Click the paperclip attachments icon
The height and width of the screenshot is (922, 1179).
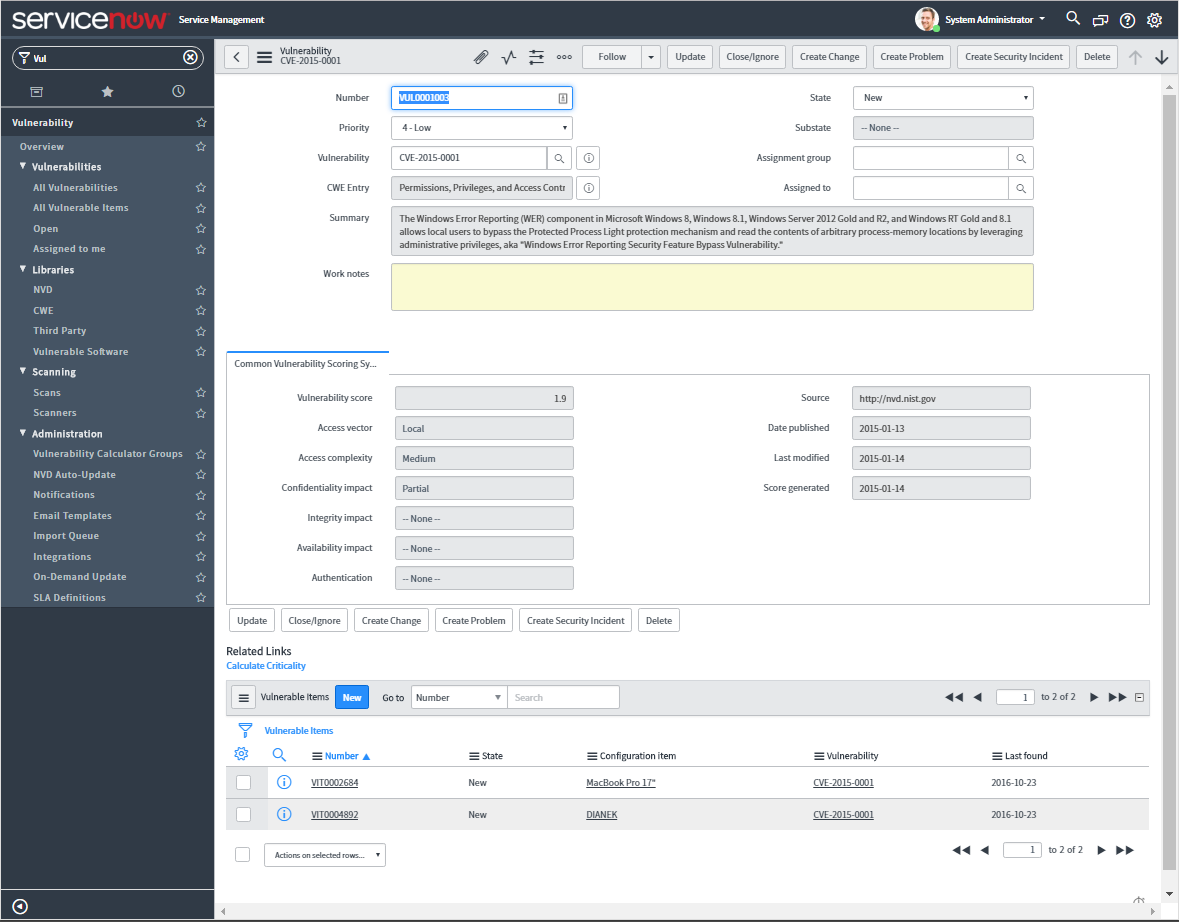pos(480,57)
